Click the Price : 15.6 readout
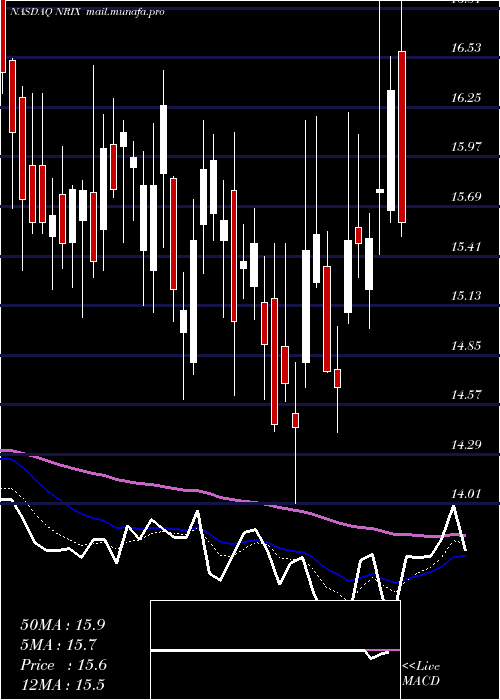500x700 pixels. (x=63, y=665)
